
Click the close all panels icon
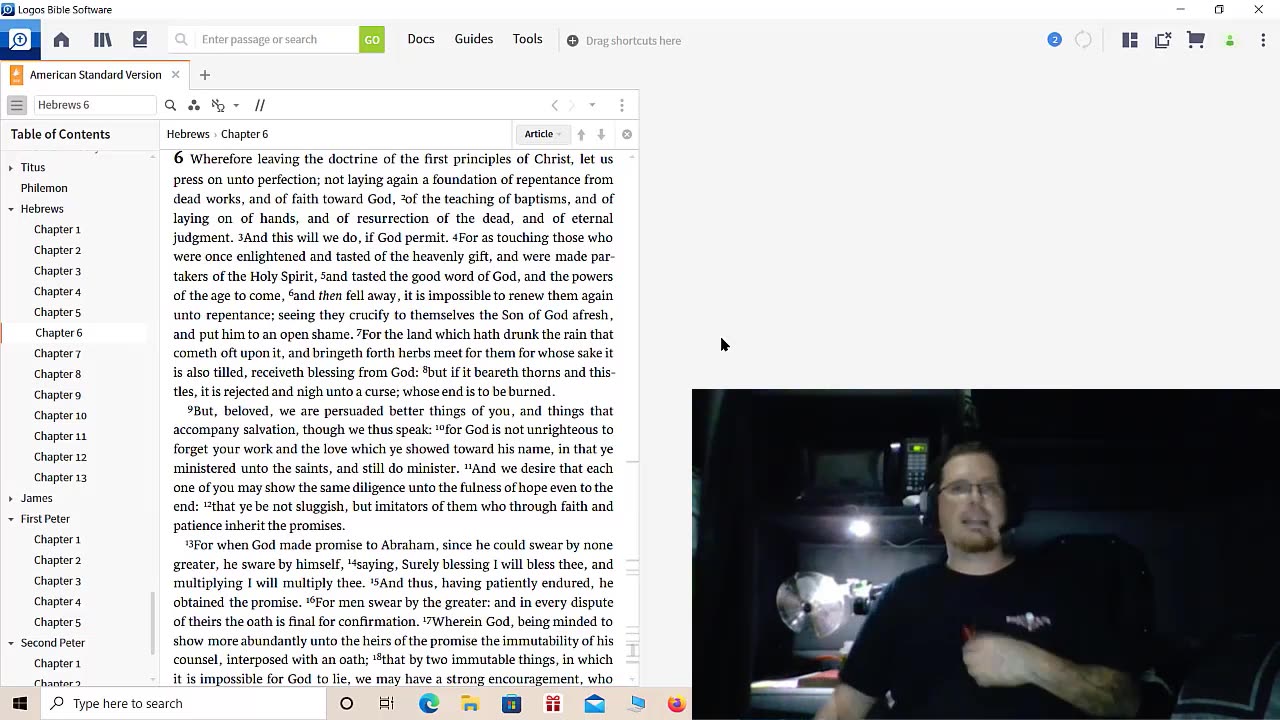tap(1163, 40)
